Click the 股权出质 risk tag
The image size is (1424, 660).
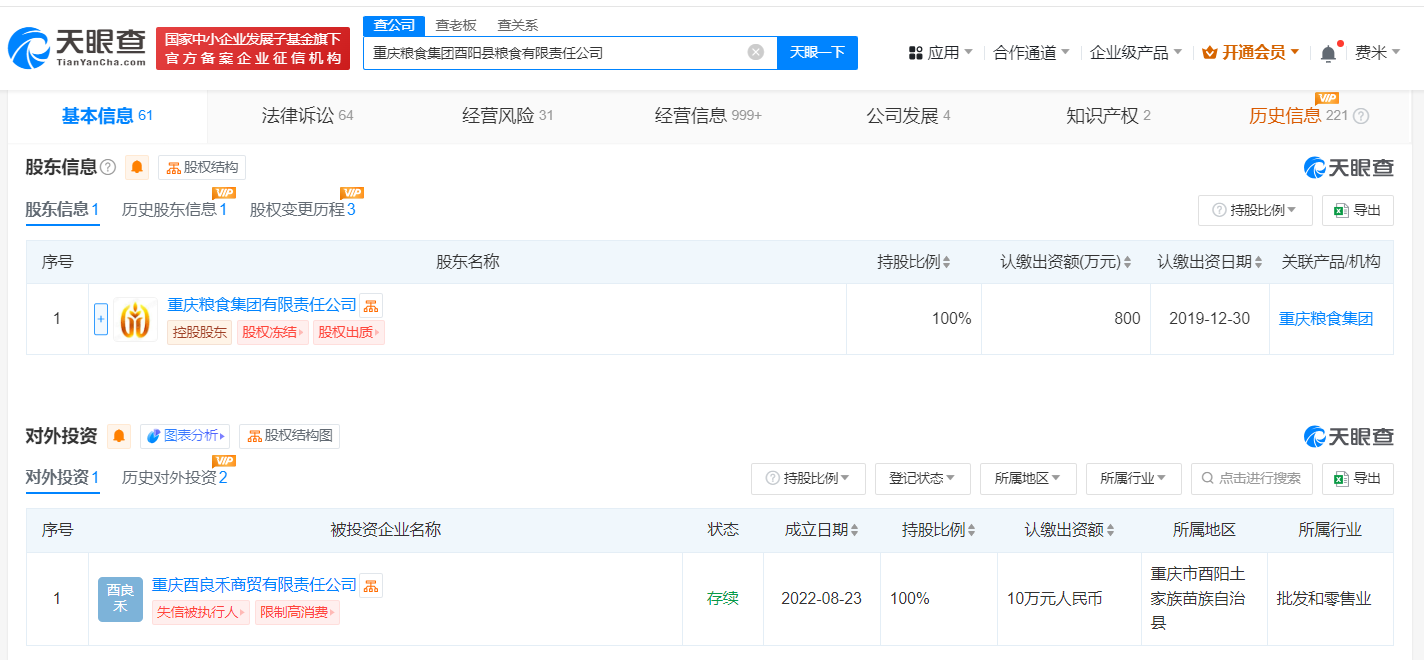pos(349,333)
